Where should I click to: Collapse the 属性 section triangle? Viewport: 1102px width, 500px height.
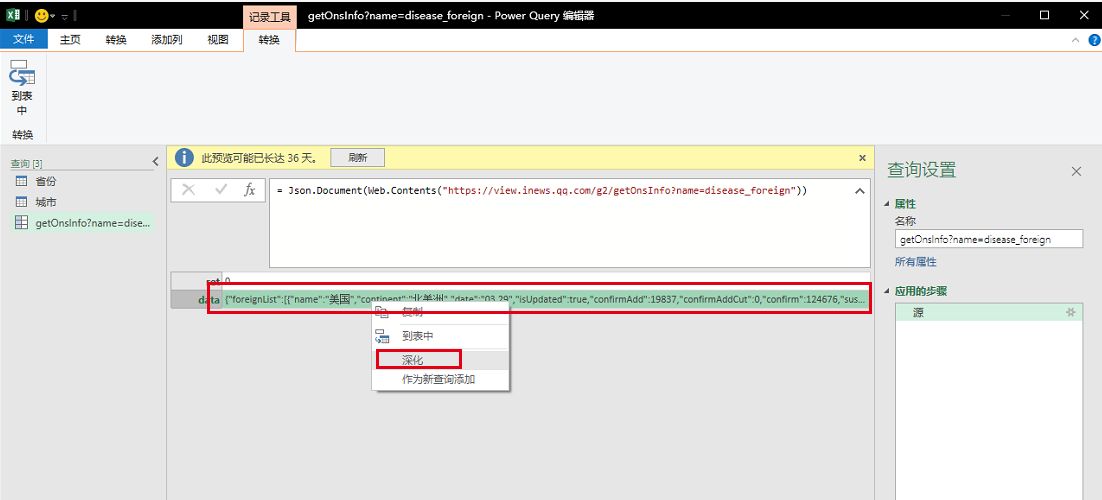[887, 204]
